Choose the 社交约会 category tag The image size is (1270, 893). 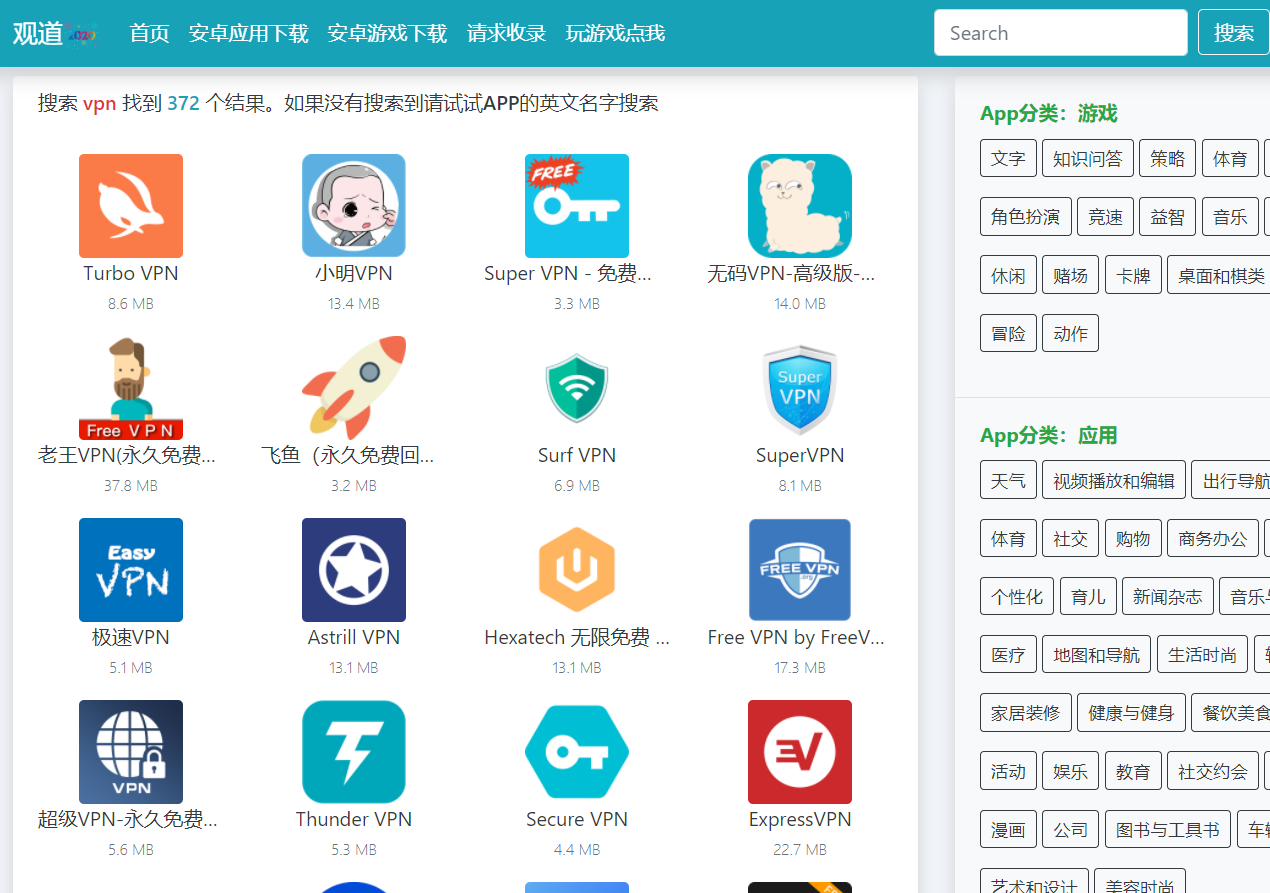[x=1213, y=771]
